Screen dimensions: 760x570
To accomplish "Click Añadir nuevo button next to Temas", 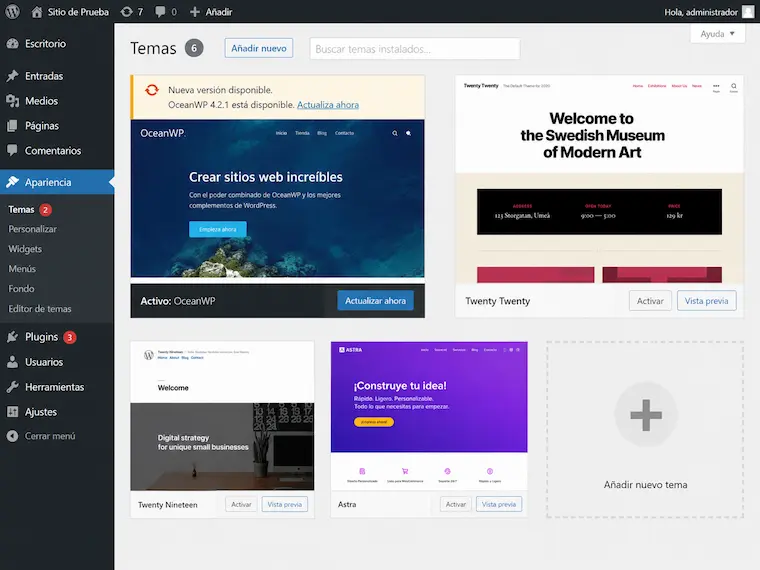I will point(259,48).
